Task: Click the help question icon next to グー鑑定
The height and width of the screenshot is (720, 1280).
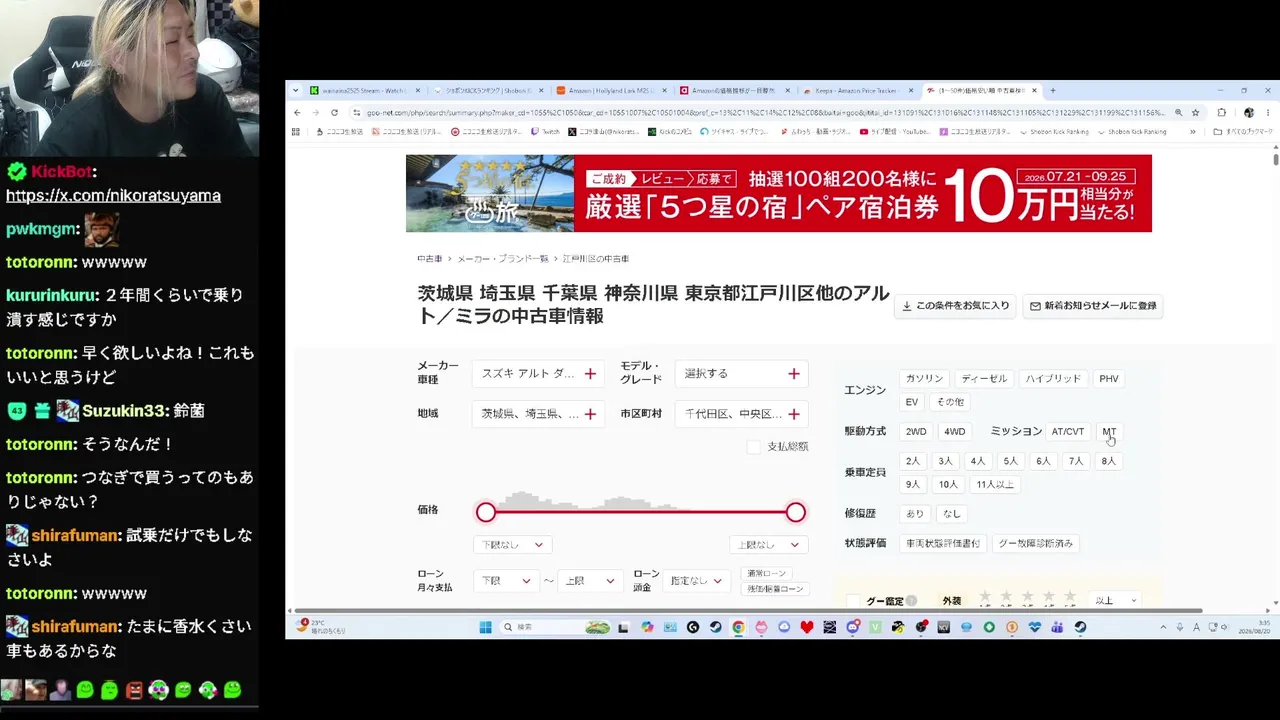Action: pos(911,601)
